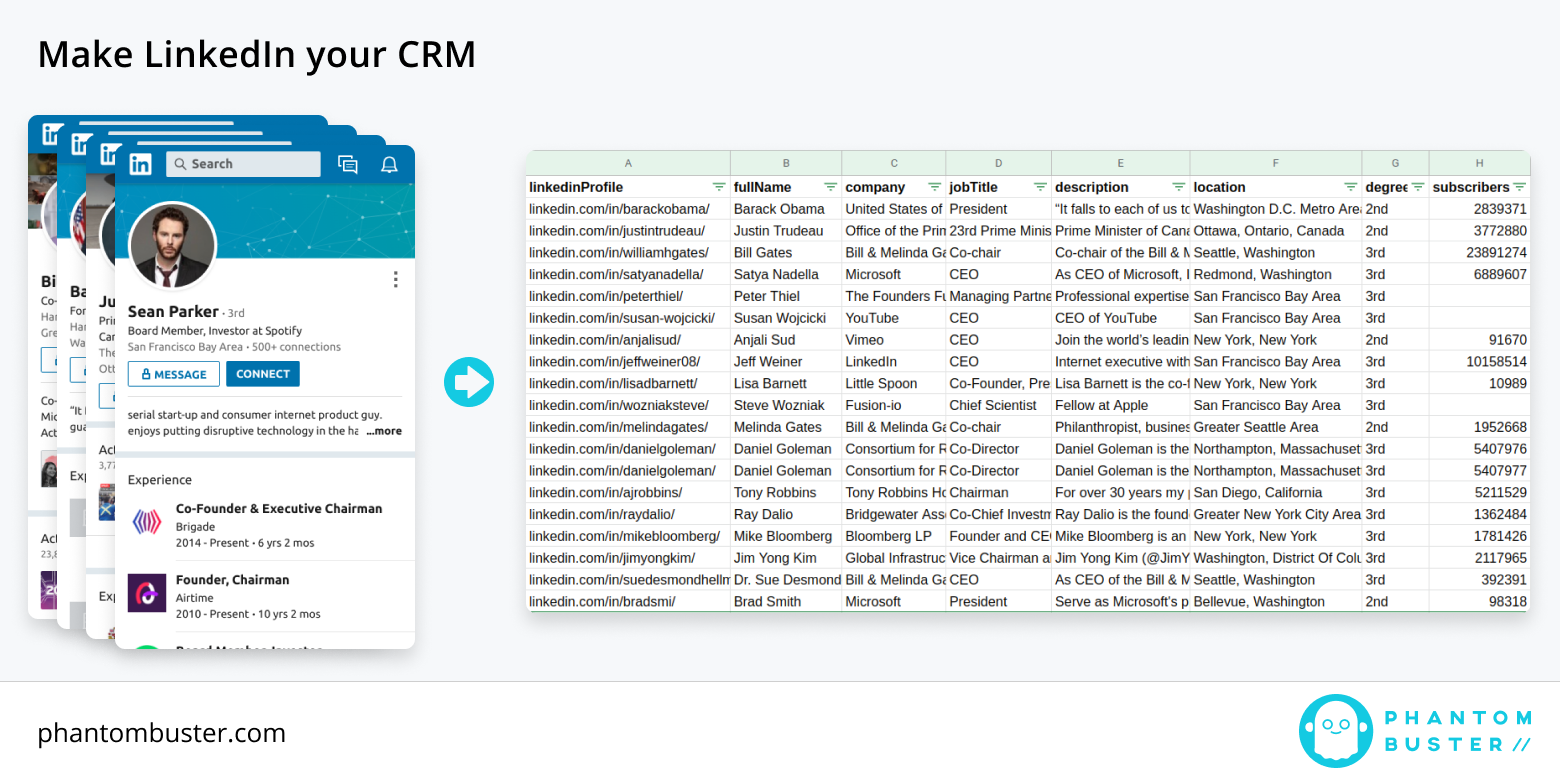Select spreadsheet column E header
1560x780 pixels.
point(1121,163)
